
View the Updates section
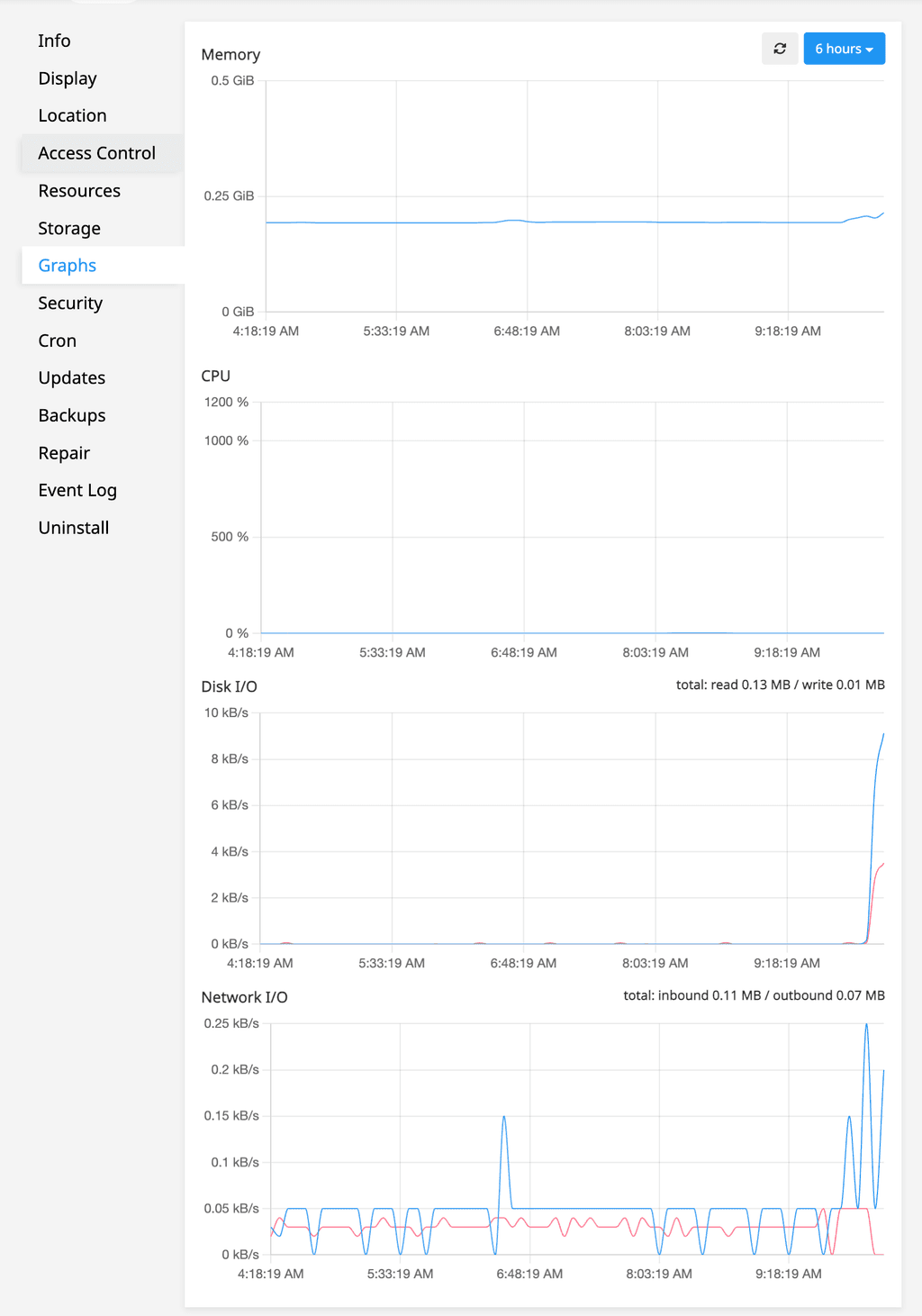tap(71, 378)
